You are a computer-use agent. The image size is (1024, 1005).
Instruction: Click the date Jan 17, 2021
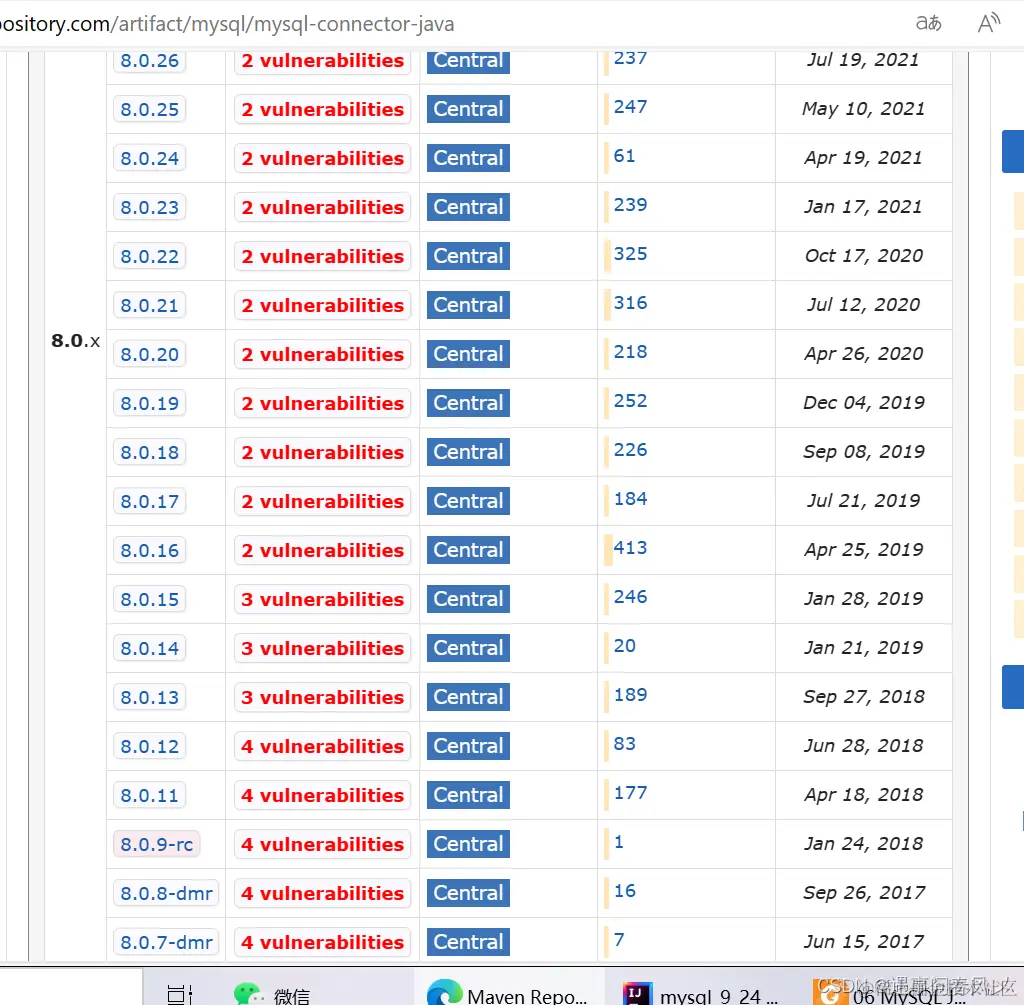(863, 207)
